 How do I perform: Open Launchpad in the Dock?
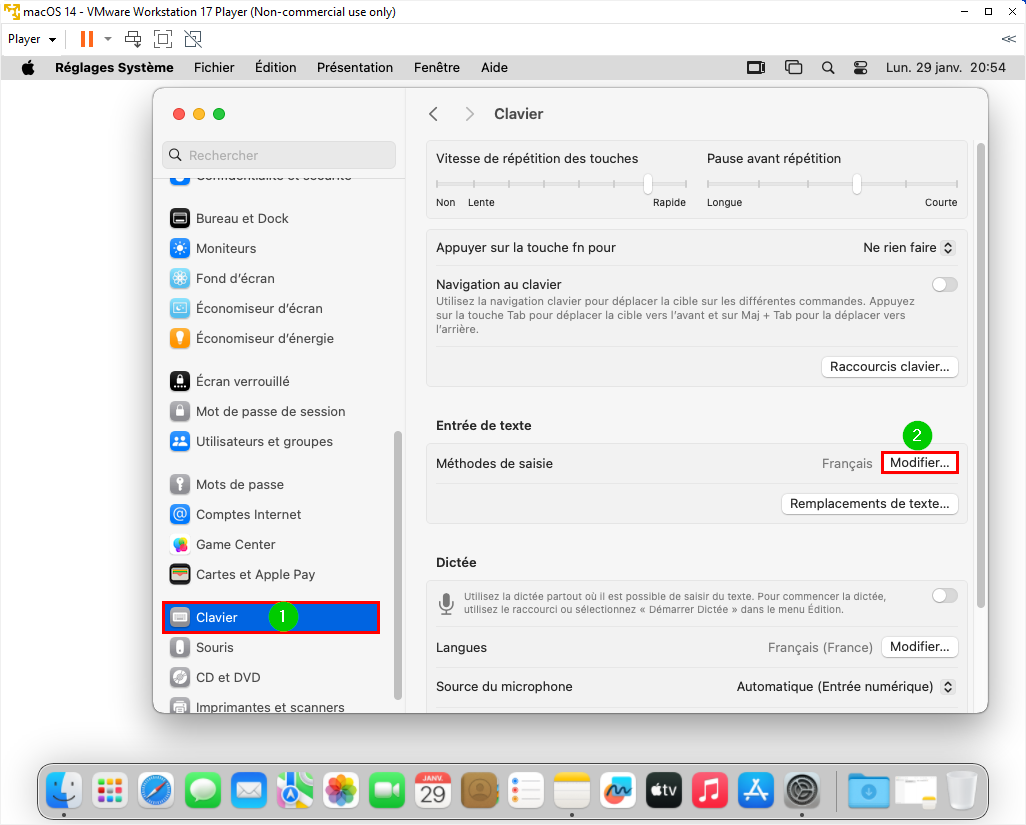point(110,790)
